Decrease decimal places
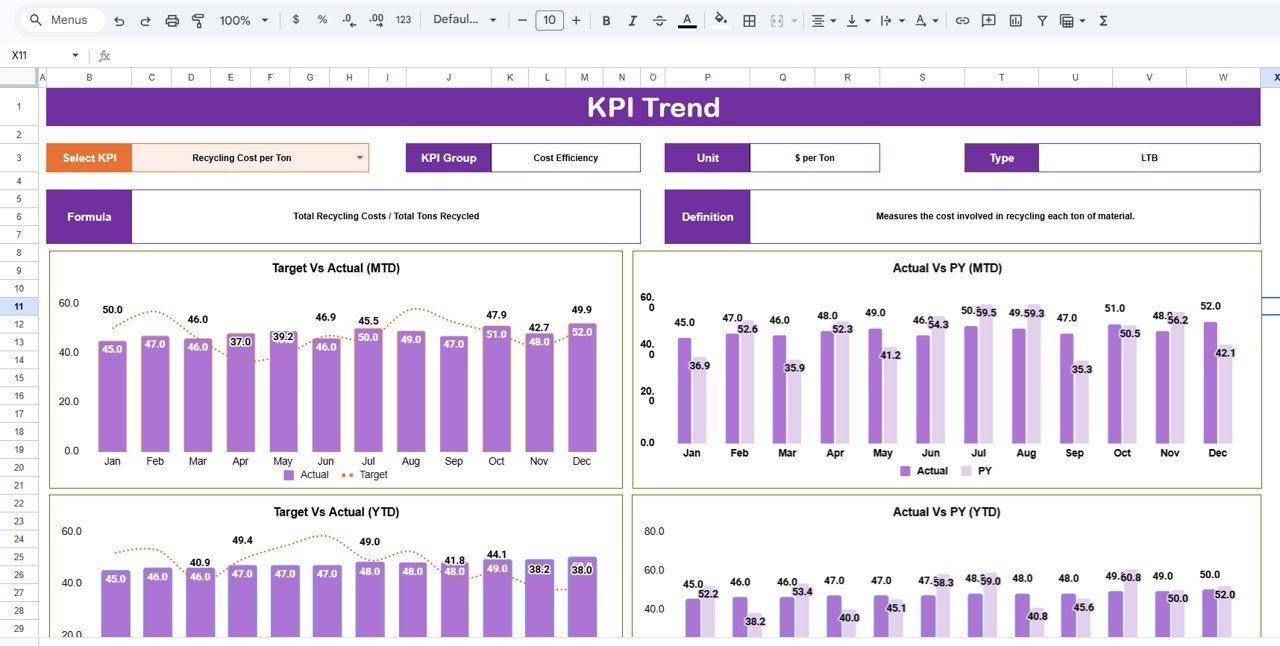This screenshot has width=1280, height=646. pyautogui.click(x=350, y=20)
